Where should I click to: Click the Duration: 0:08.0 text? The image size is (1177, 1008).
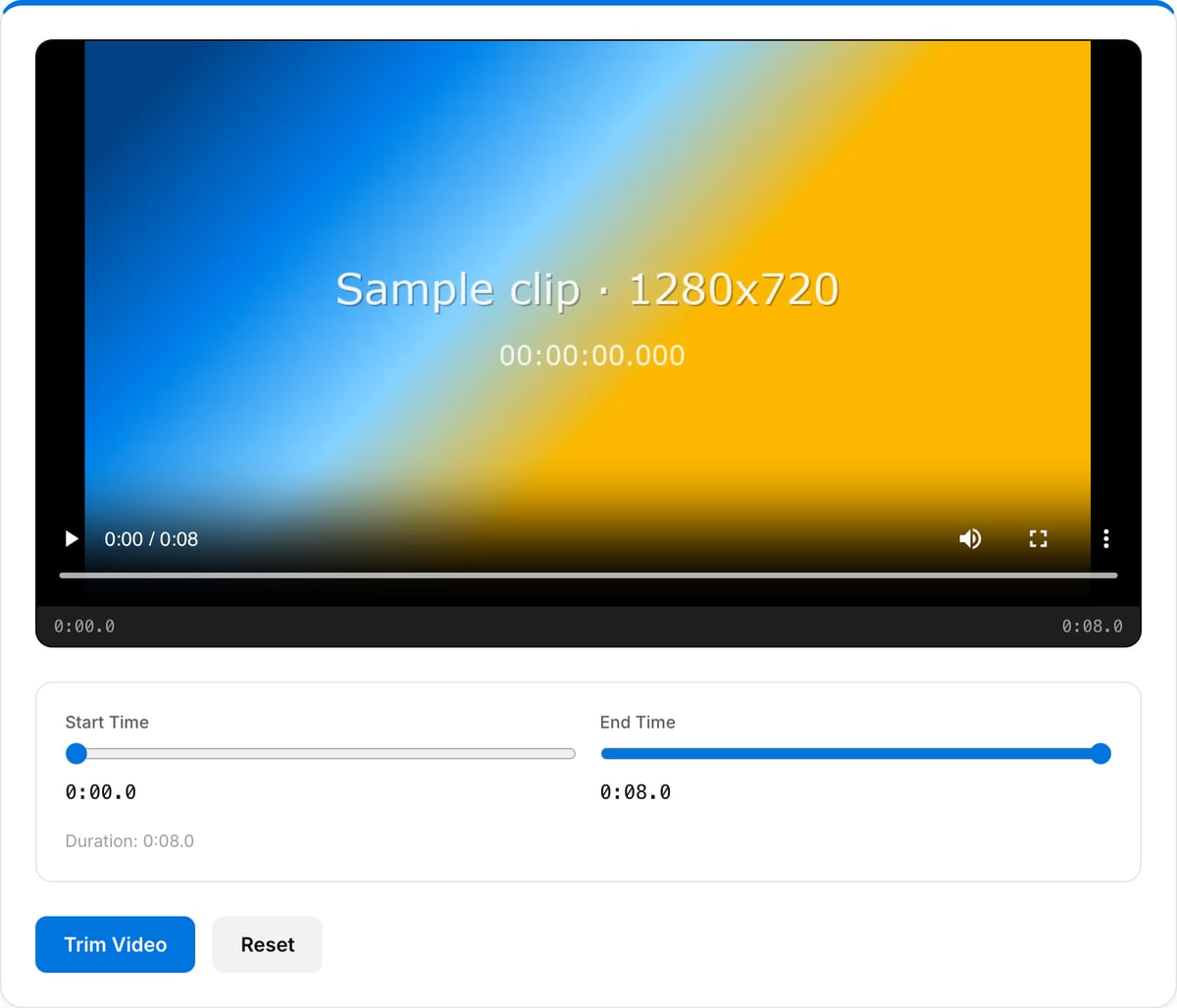[129, 840]
